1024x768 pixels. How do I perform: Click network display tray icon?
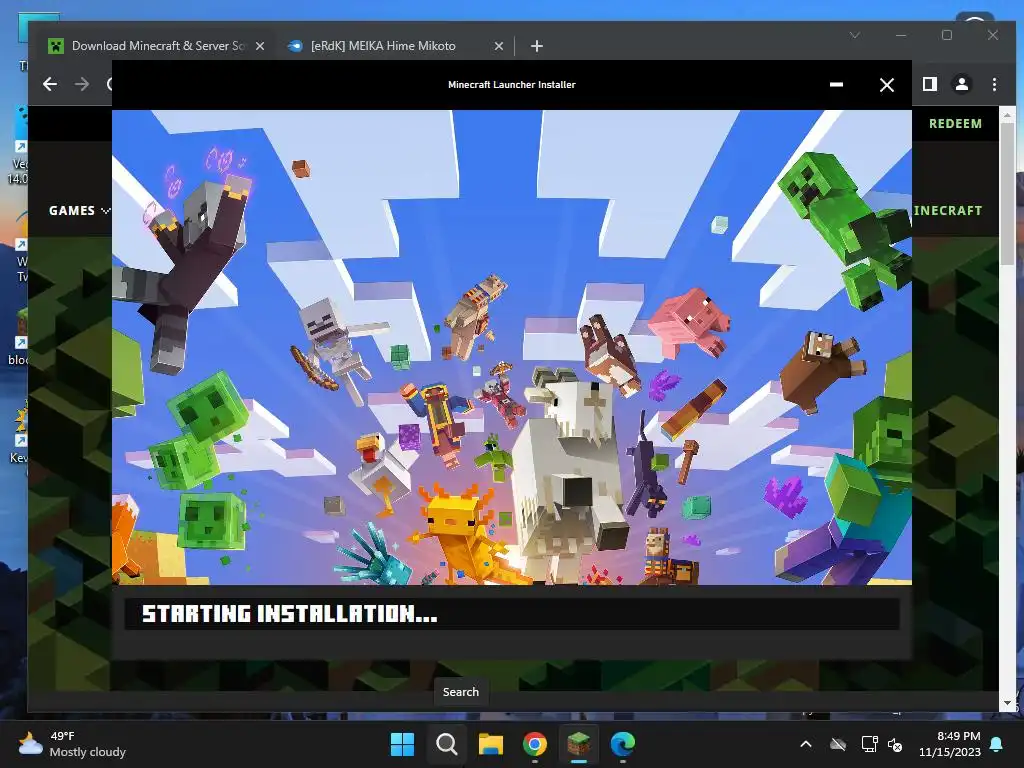[869, 744]
